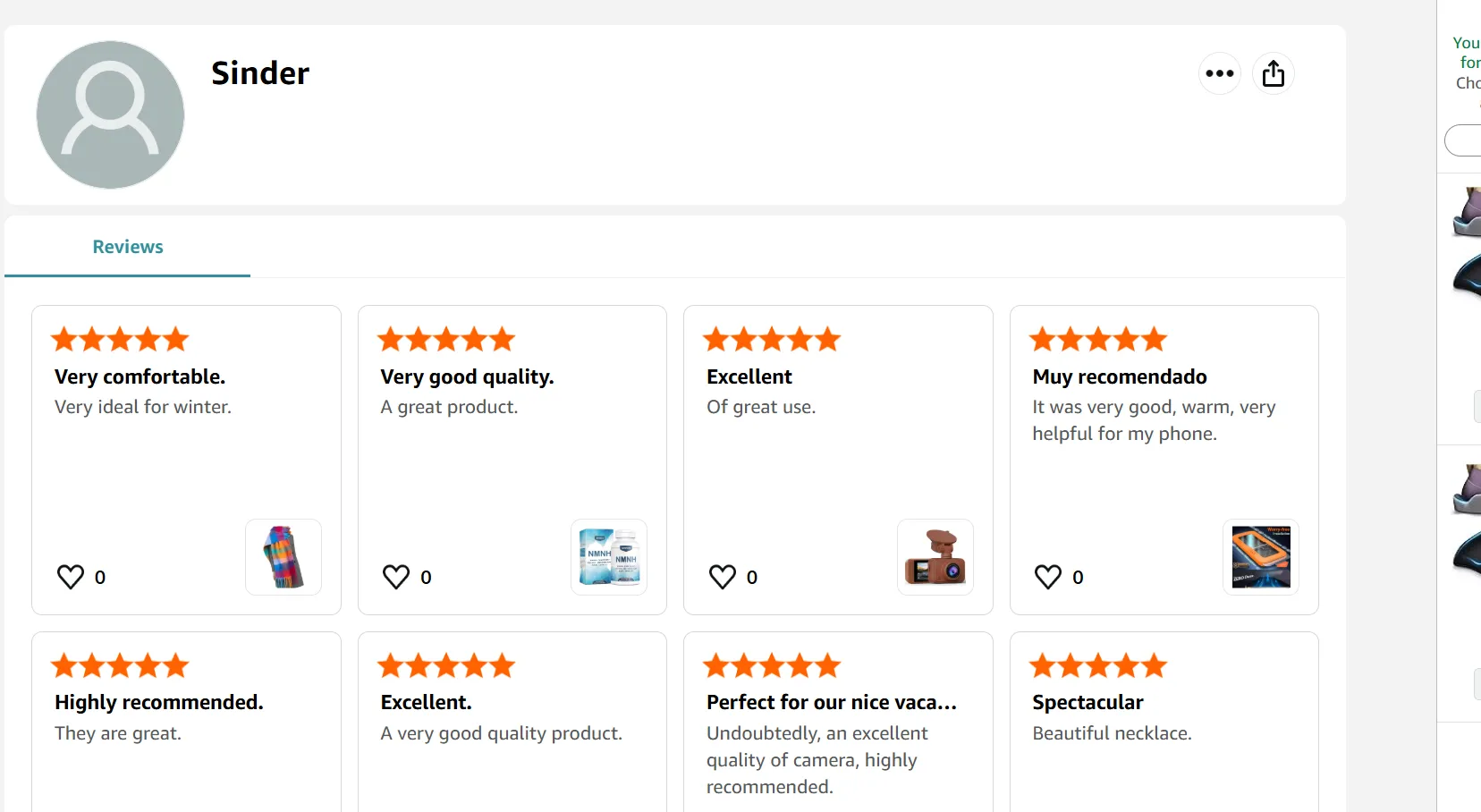
Task: Open the dash camera product thumbnail
Action: pos(935,556)
